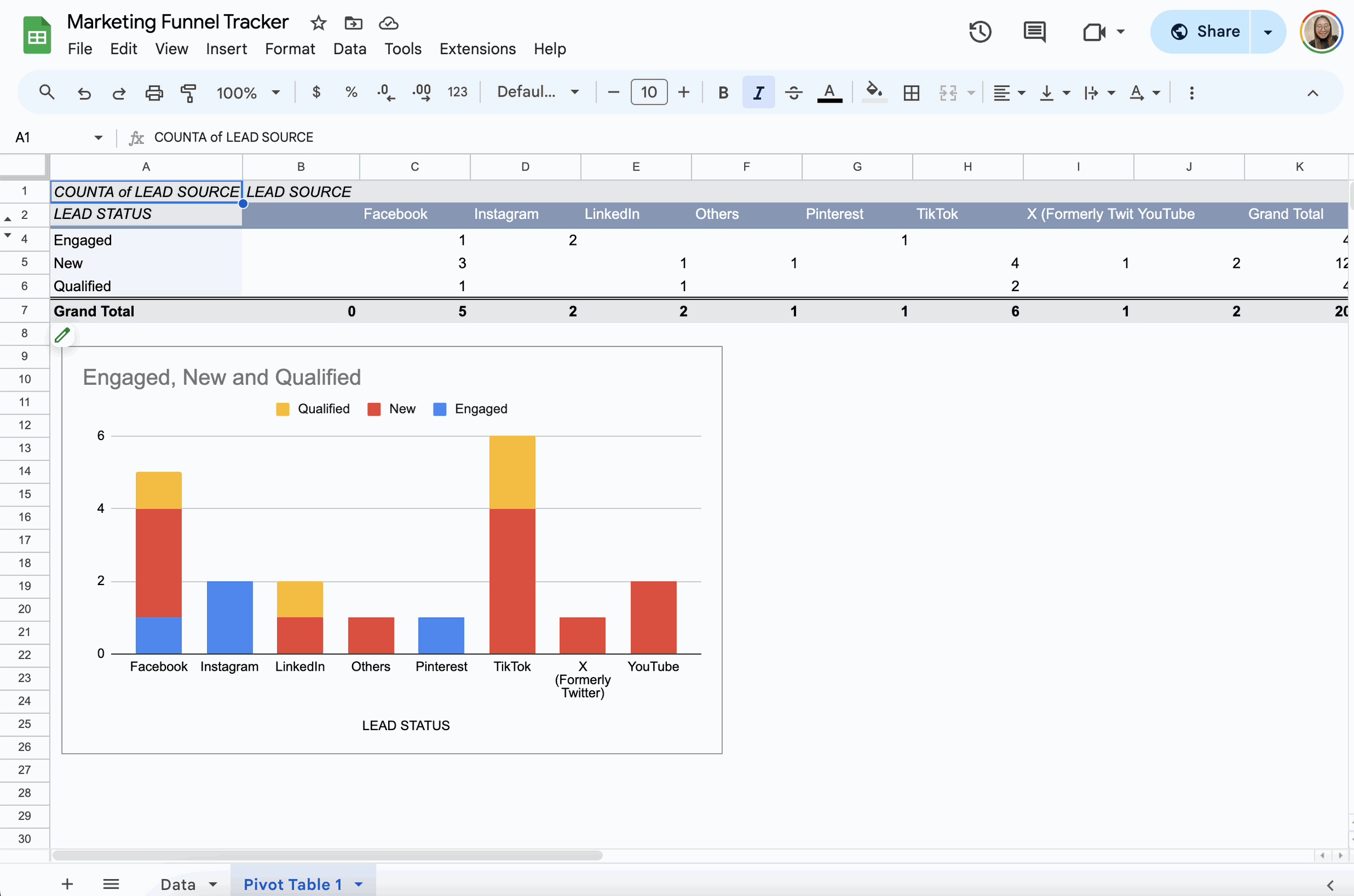Expand the Pivot Table 1 sheet tab menu
This screenshot has height=896, width=1354.
[x=358, y=884]
